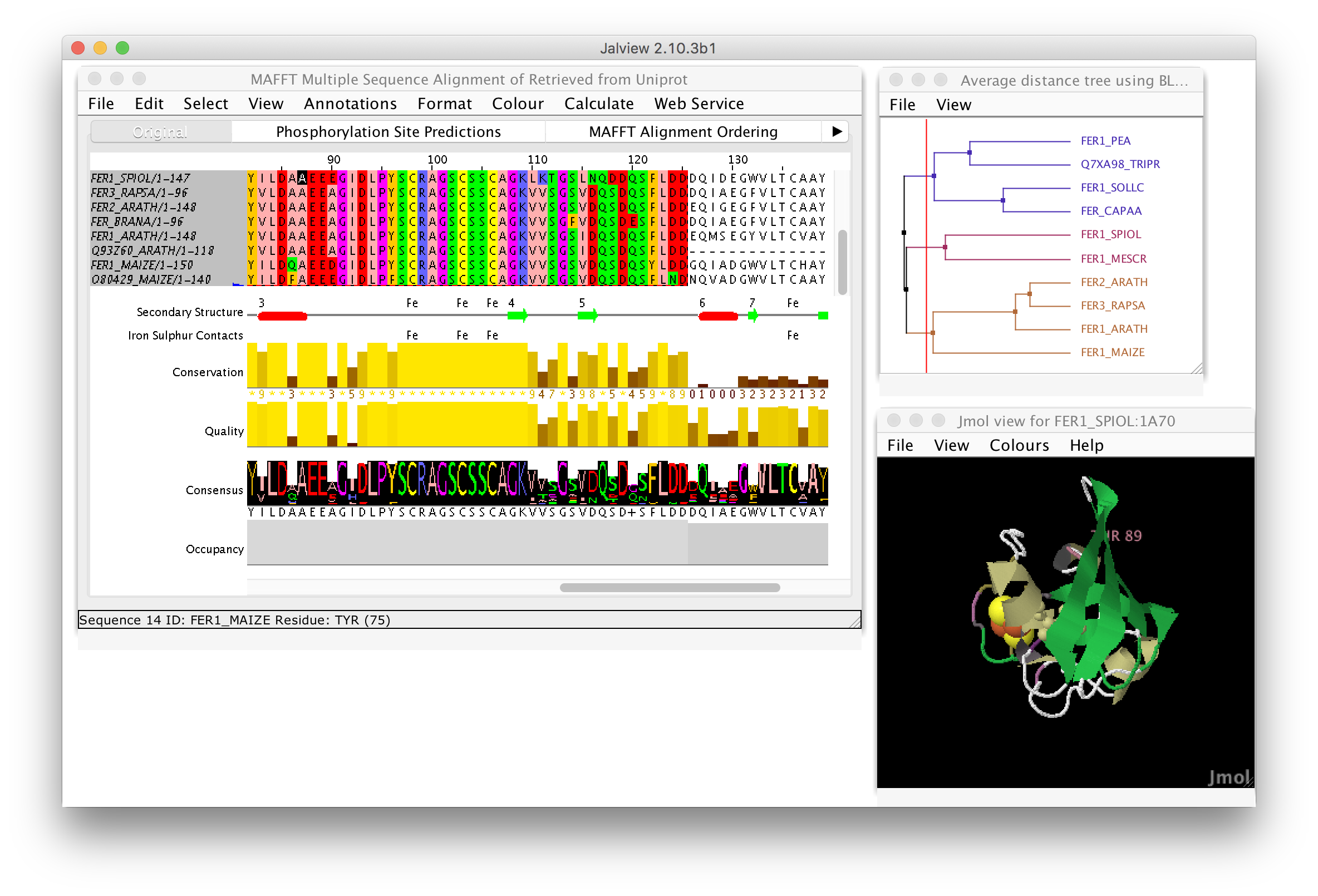Select sequence FER1_ARATH/1-148 in alignment
1318x896 pixels.
[144, 236]
